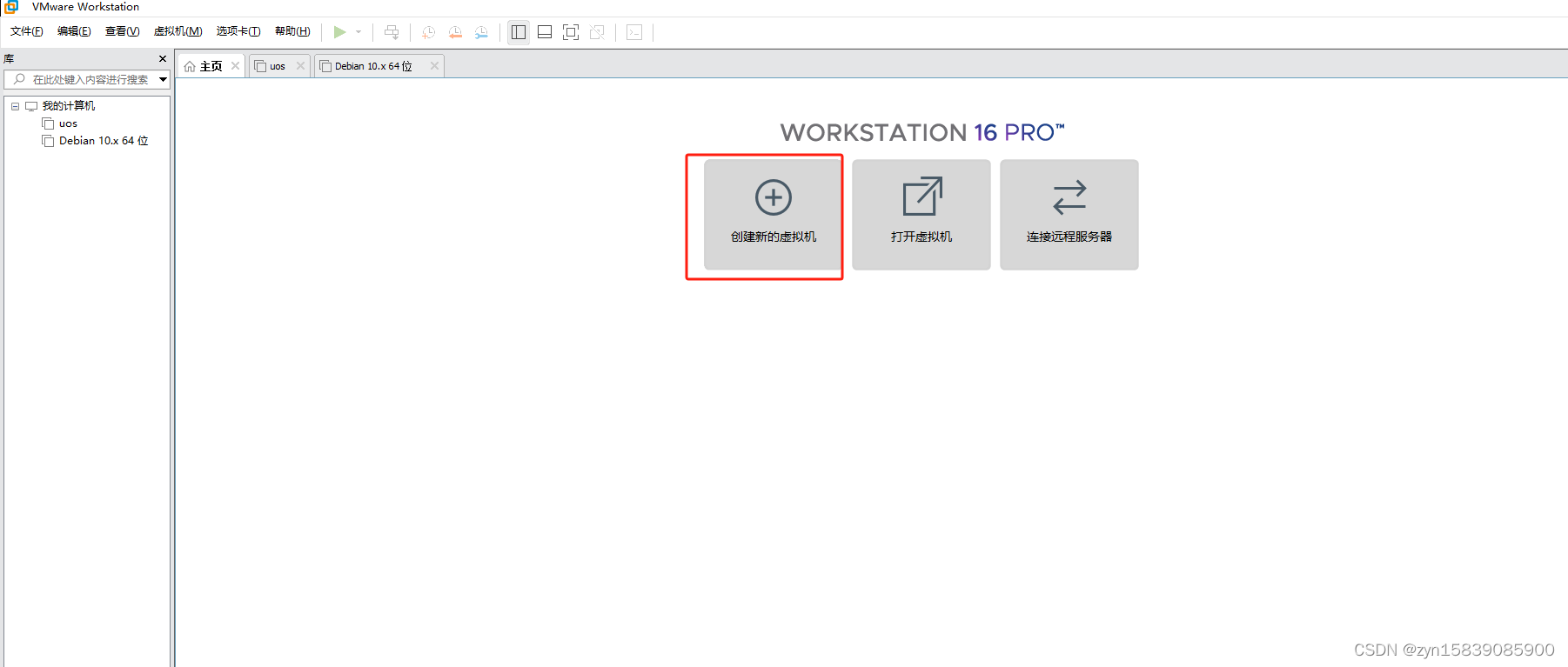
Task: Open the snapshot manager toolbar icon
Action: point(481,32)
